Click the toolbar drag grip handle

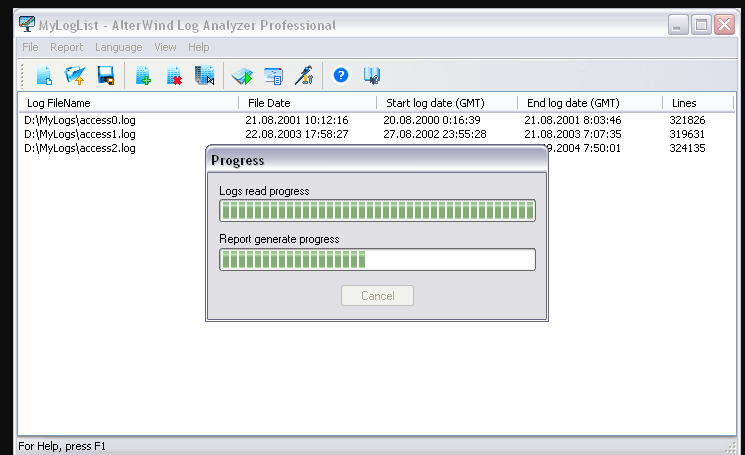22,76
